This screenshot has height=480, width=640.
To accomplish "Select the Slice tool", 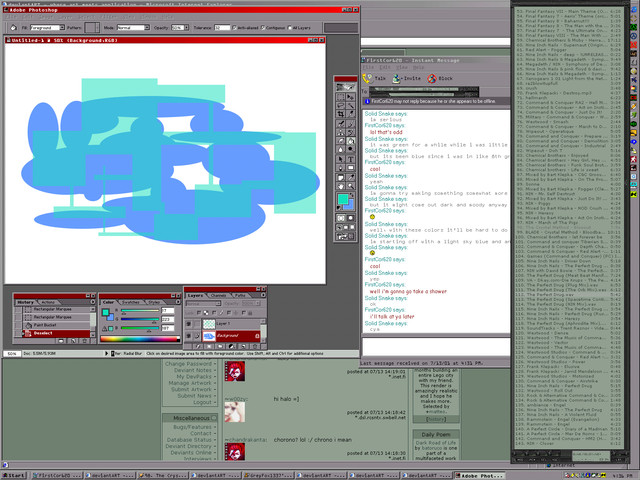I will 350,114.
